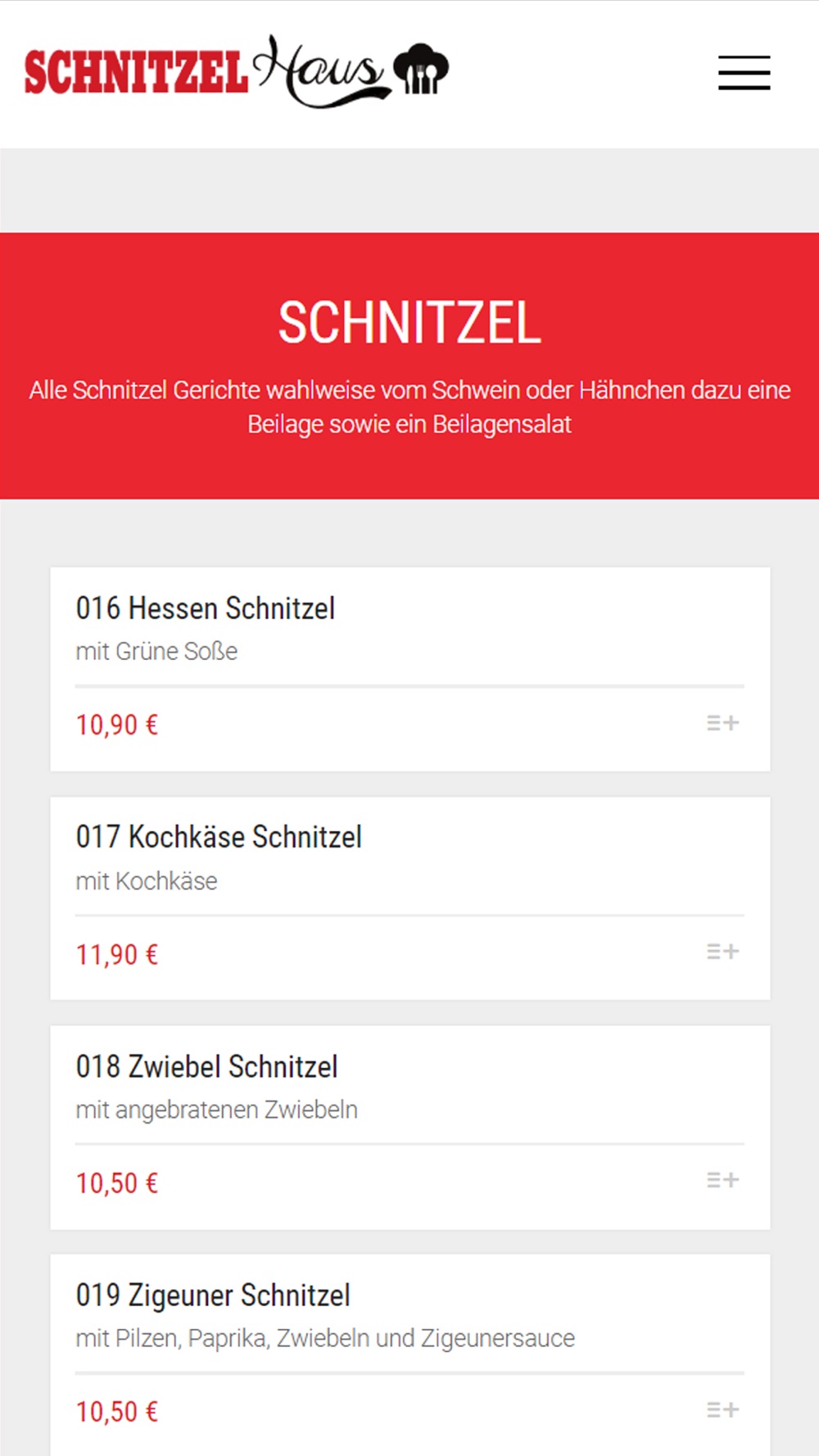Add Zwiebel Schnitzel to order list
Image resolution: width=819 pixels, height=1456 pixels.
click(722, 1180)
